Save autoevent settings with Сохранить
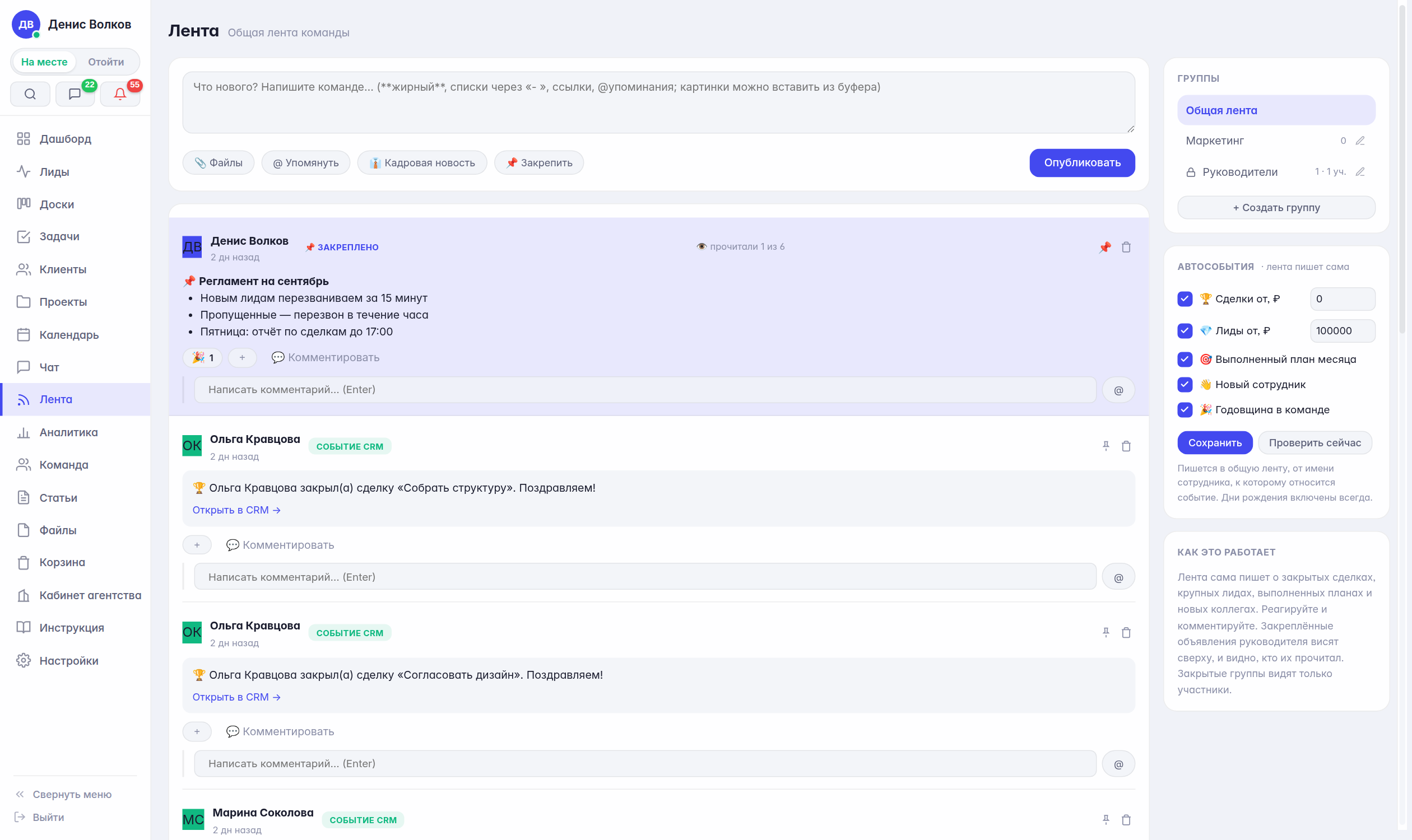 tap(1214, 442)
